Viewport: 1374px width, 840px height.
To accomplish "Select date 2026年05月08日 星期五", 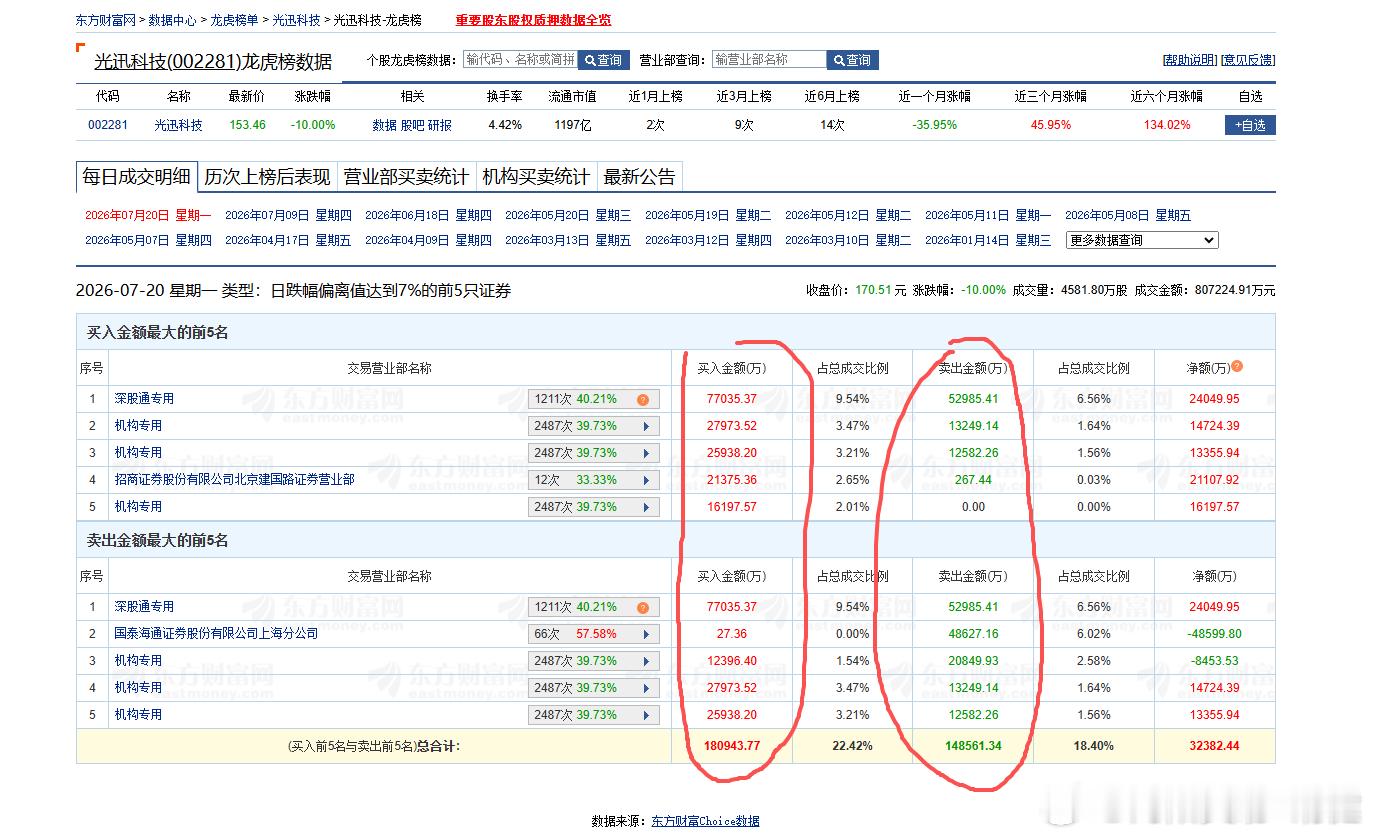I will pos(1128,215).
